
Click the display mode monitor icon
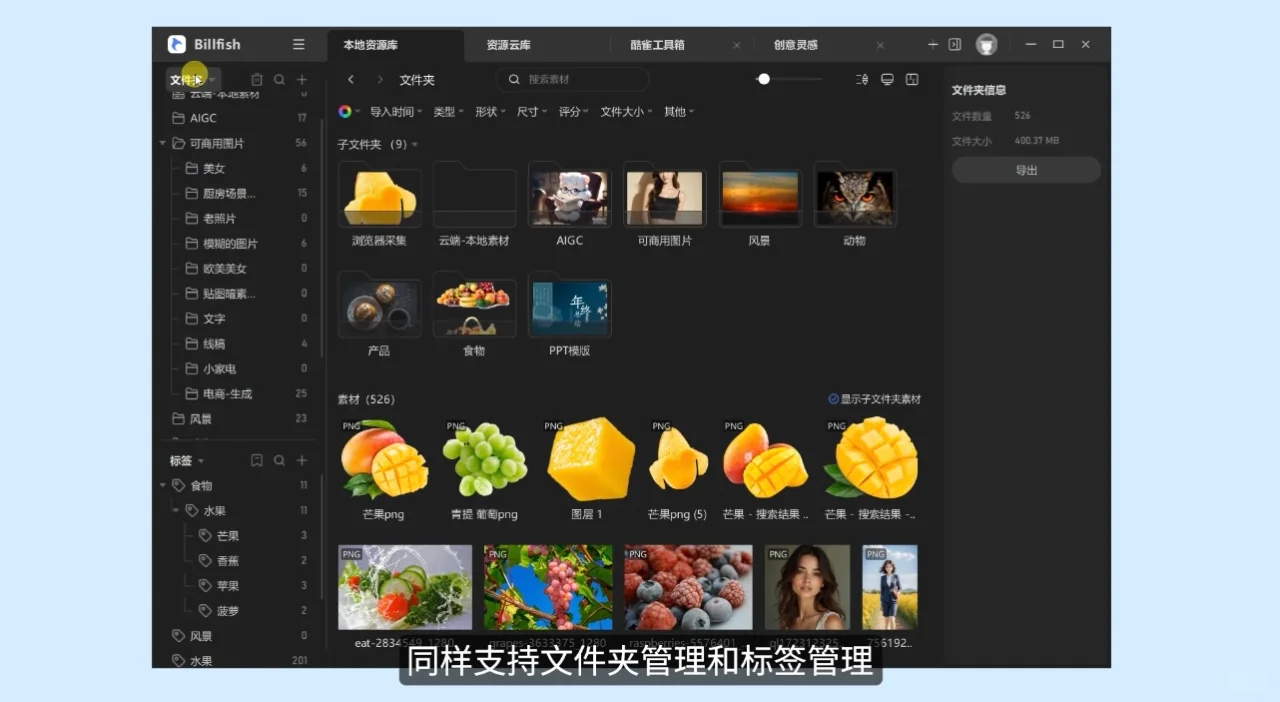coord(887,79)
